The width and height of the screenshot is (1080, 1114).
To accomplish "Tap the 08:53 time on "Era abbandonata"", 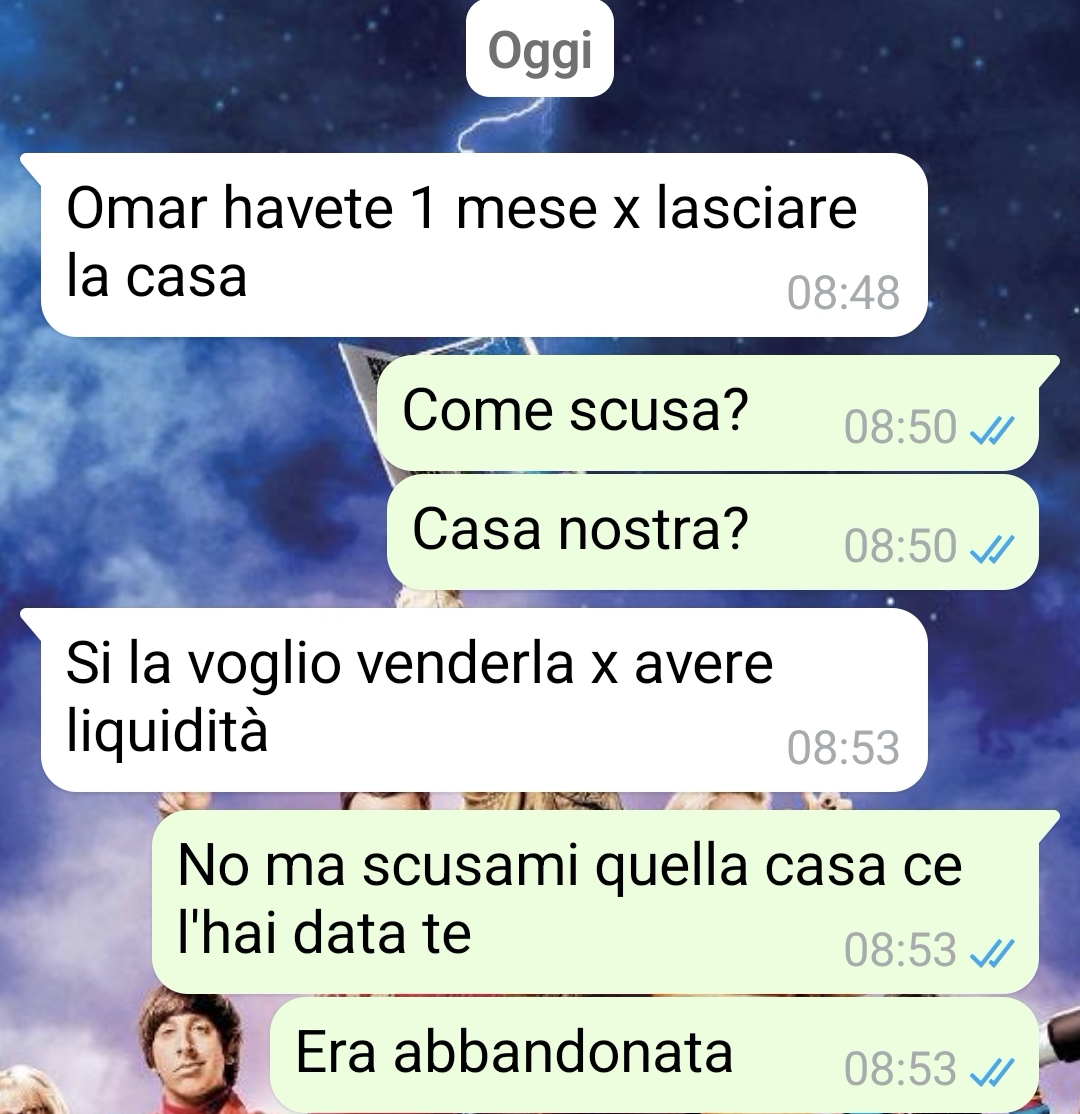I will tap(900, 1069).
